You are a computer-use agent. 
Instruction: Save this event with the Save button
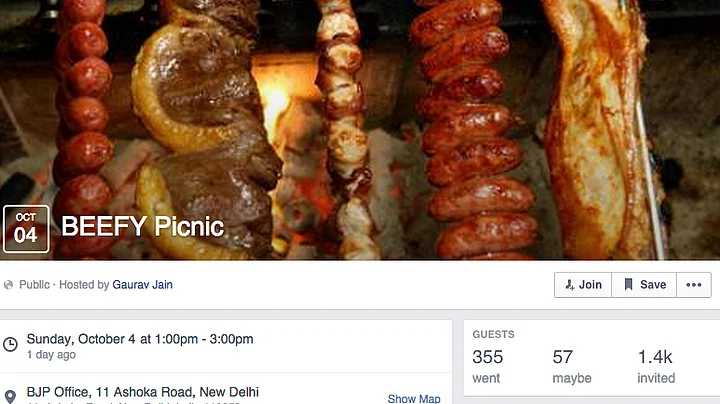644,285
